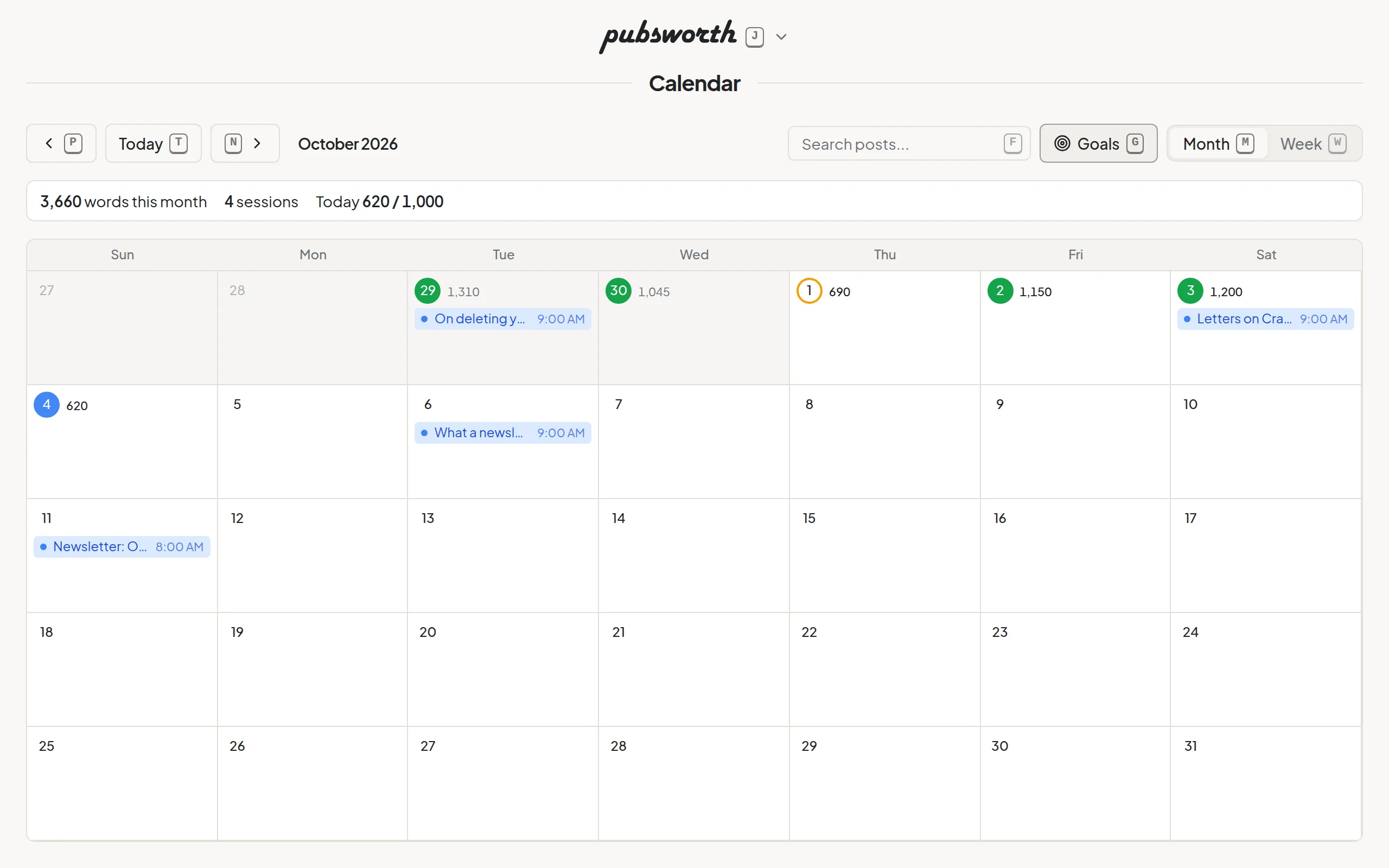Select the October 9 day cell
The height and width of the screenshot is (868, 1389).
click(x=1075, y=442)
